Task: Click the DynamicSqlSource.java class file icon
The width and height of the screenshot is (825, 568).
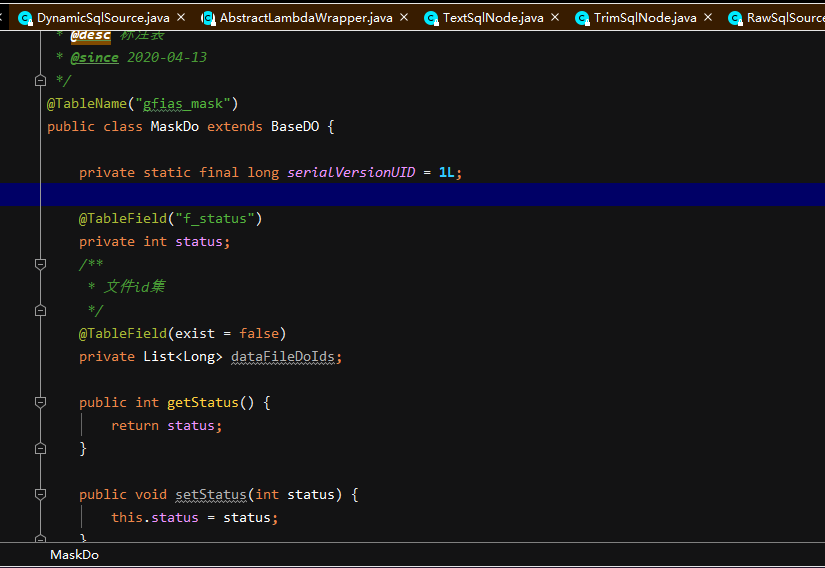Action: [25, 18]
